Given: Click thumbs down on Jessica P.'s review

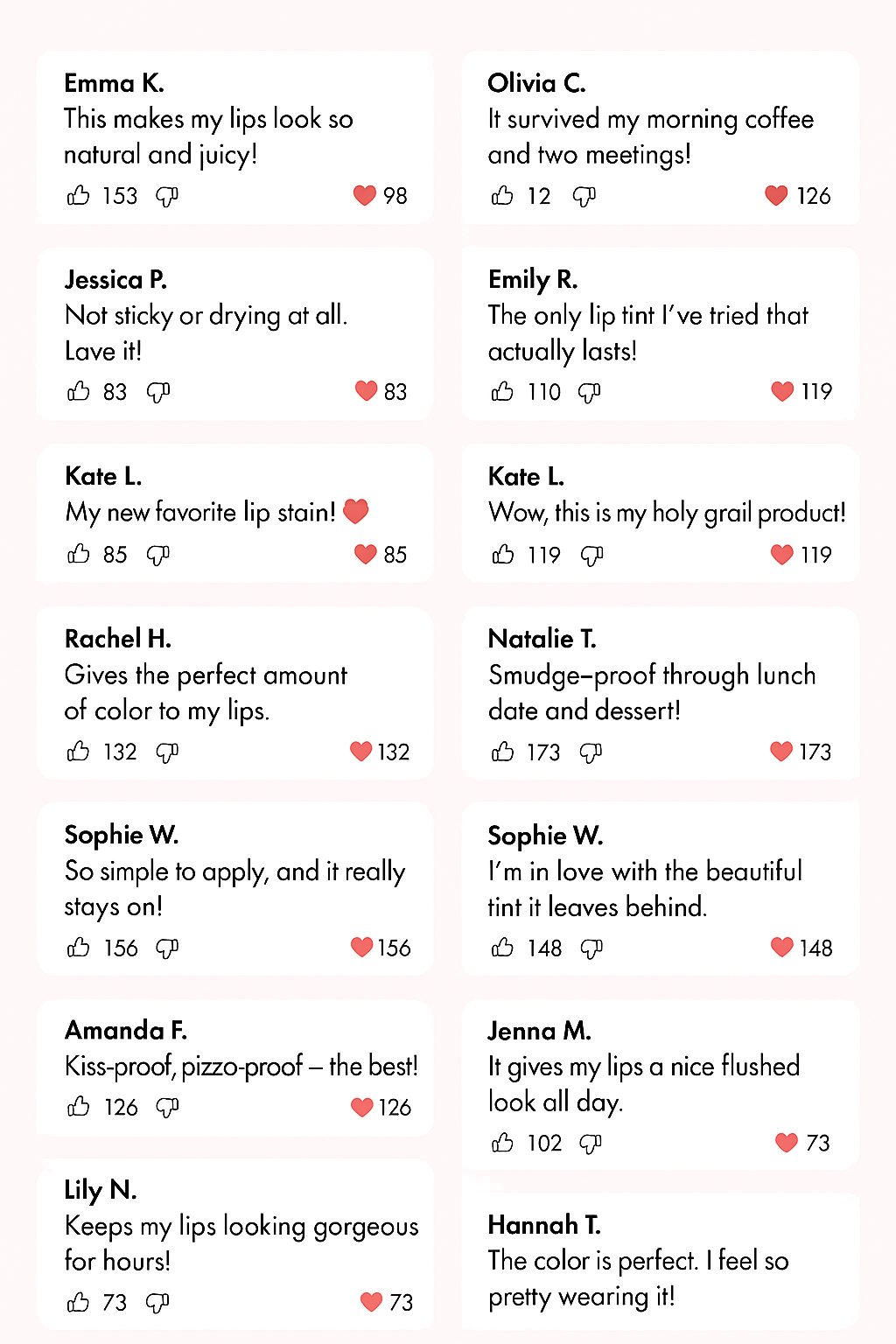Looking at the screenshot, I should (157, 392).
